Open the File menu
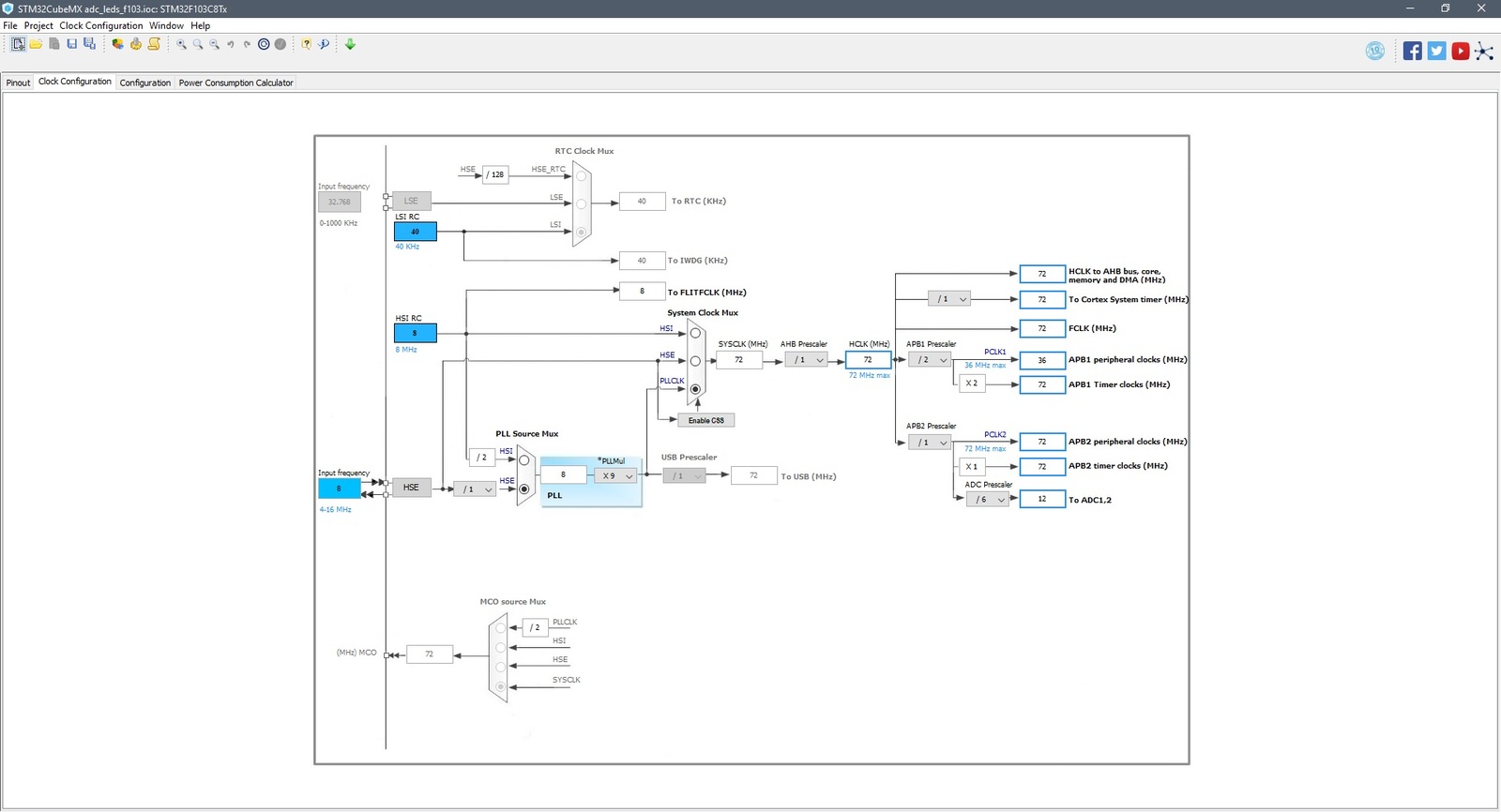The image size is (1501, 812). [x=10, y=25]
